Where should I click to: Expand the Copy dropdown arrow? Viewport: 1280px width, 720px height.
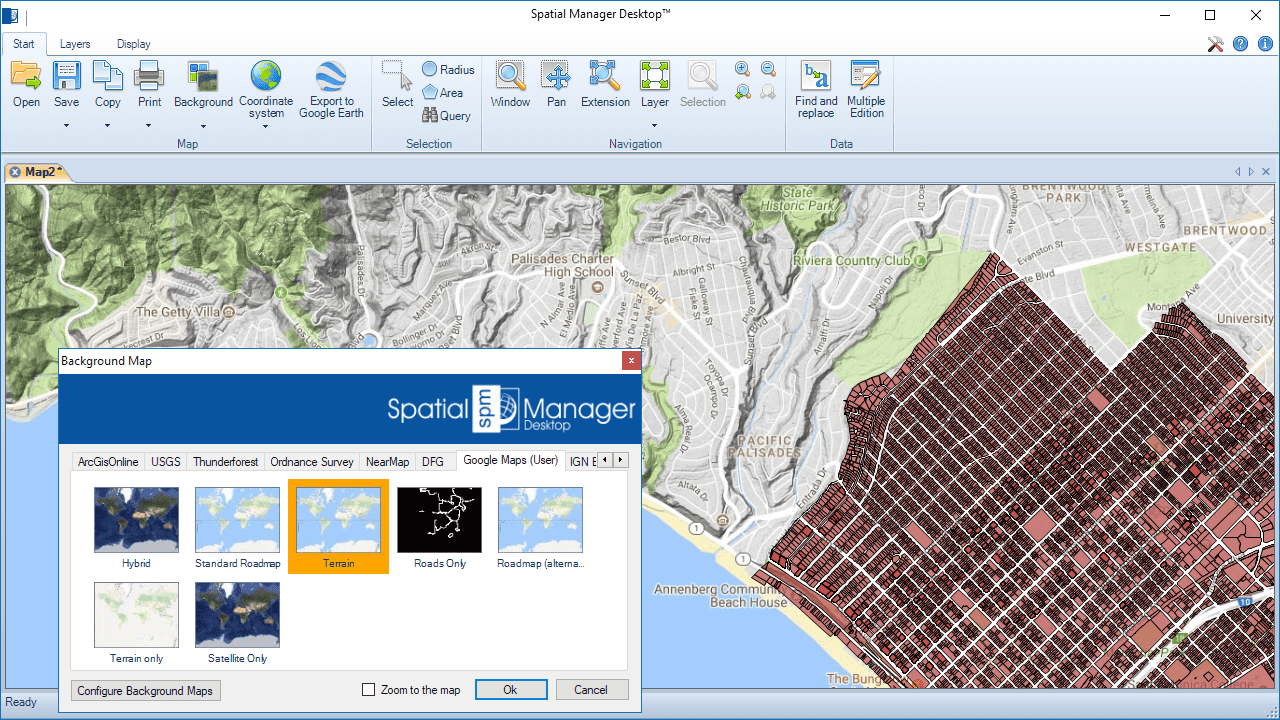pos(108,126)
